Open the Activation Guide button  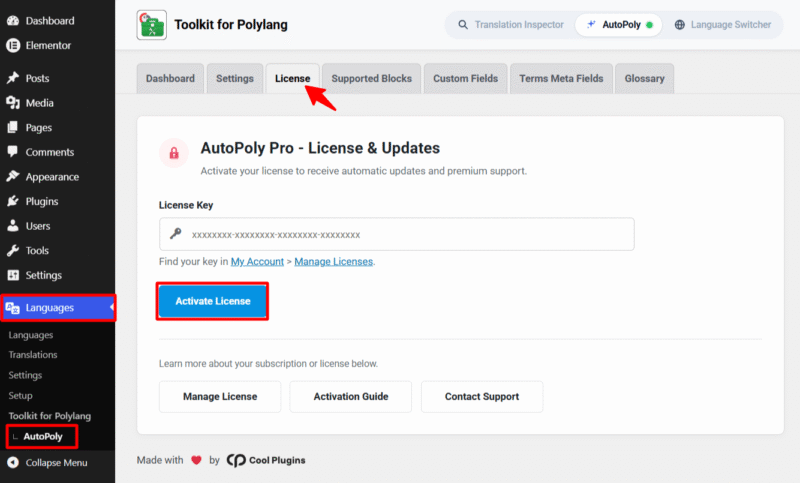(351, 396)
